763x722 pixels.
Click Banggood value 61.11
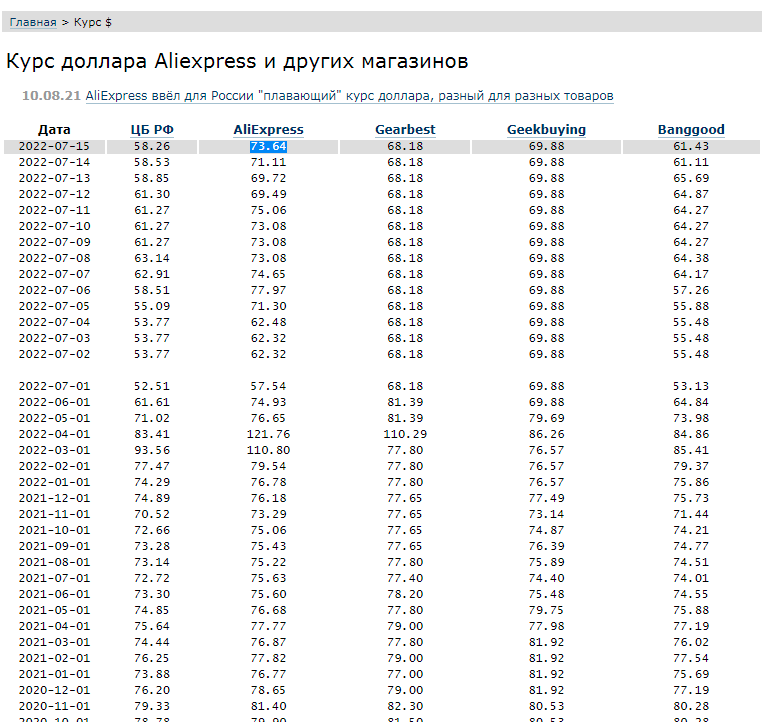click(x=691, y=162)
